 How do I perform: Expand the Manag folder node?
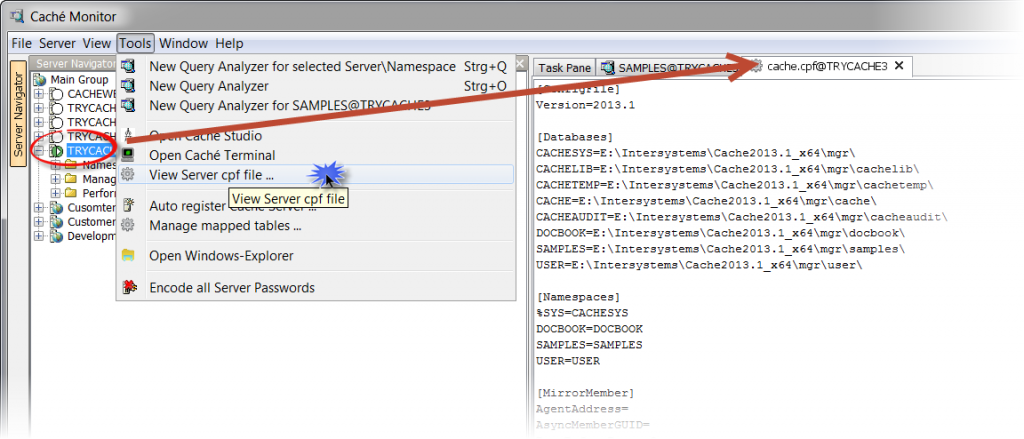click(x=55, y=179)
